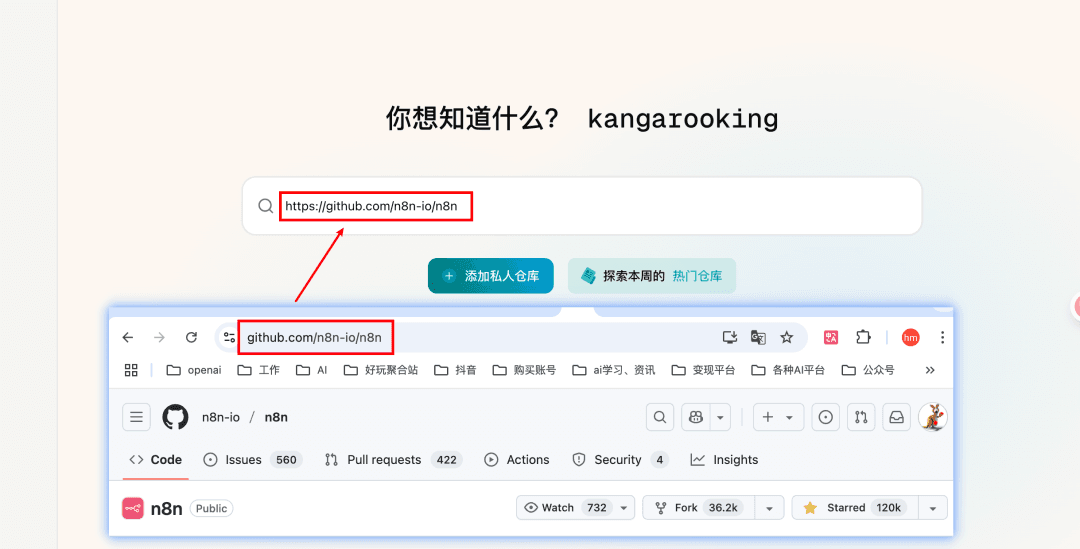Switch to the Pull requests tab

click(393, 460)
